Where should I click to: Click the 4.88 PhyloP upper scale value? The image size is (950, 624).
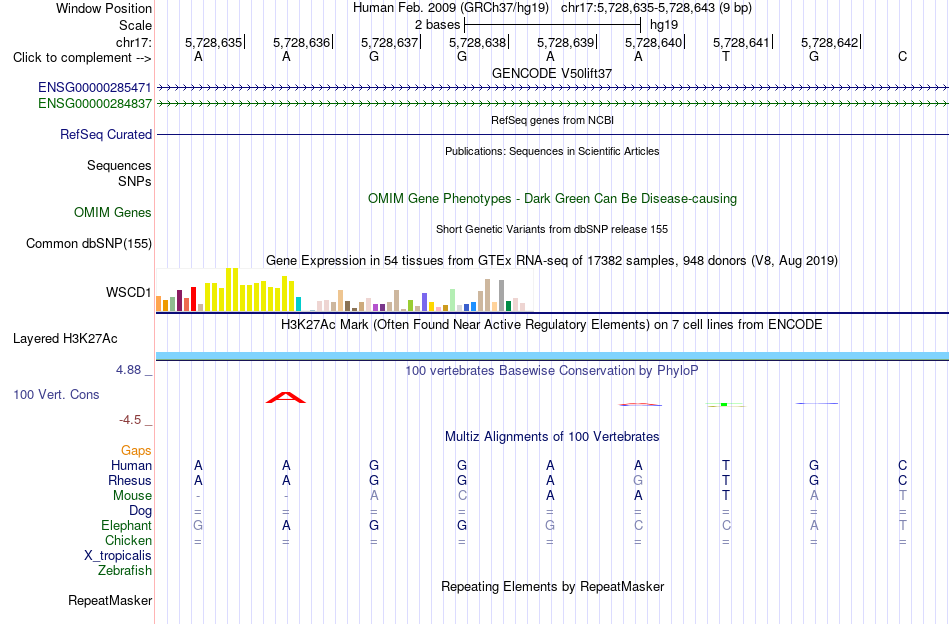coord(129,370)
